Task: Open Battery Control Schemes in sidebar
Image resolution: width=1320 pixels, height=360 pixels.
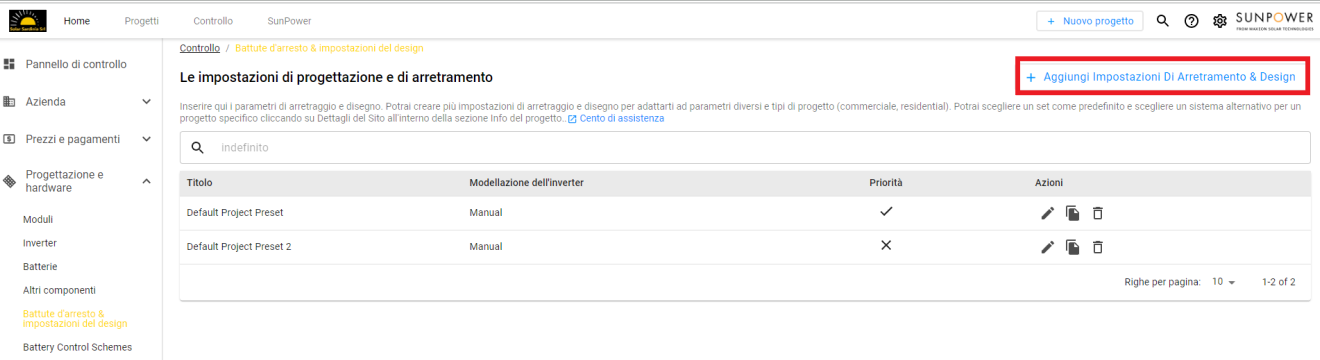Action: coord(77,348)
